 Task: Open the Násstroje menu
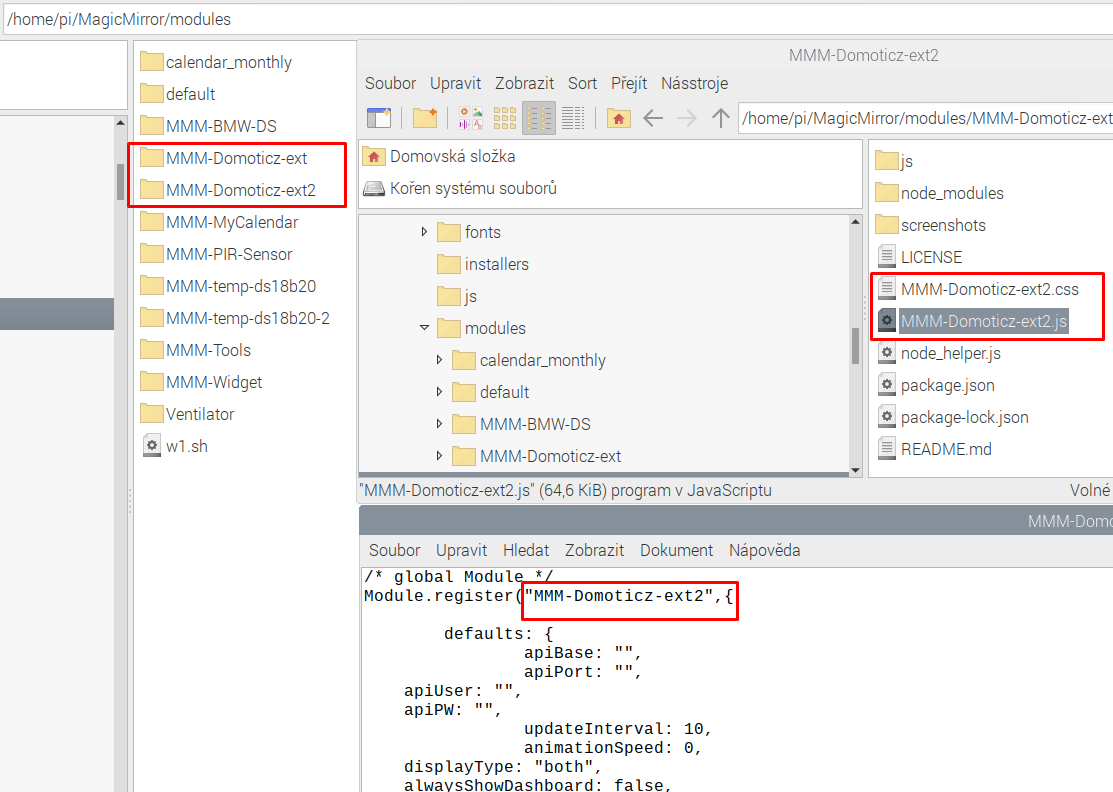(x=694, y=84)
